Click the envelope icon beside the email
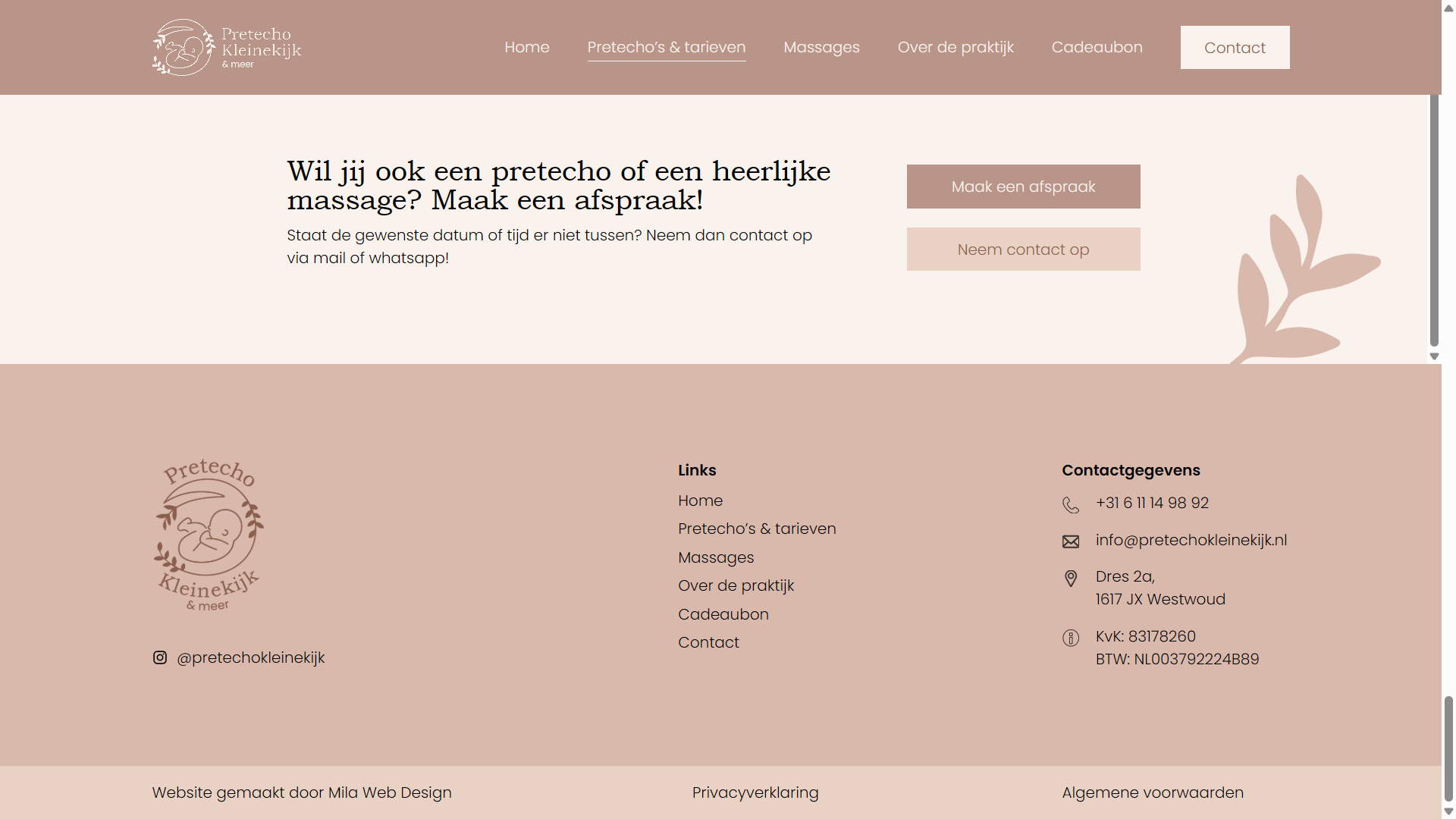This screenshot has width=1456, height=819. (1071, 541)
